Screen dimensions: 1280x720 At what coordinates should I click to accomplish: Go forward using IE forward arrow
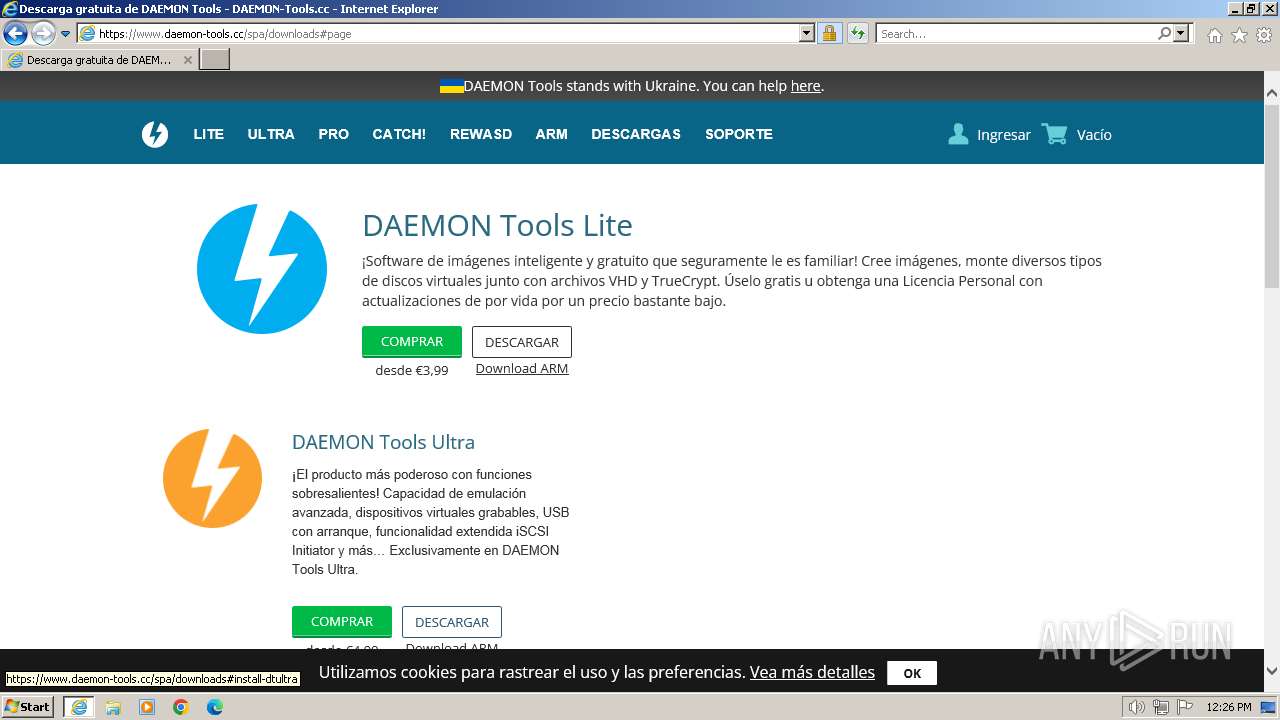[x=43, y=33]
